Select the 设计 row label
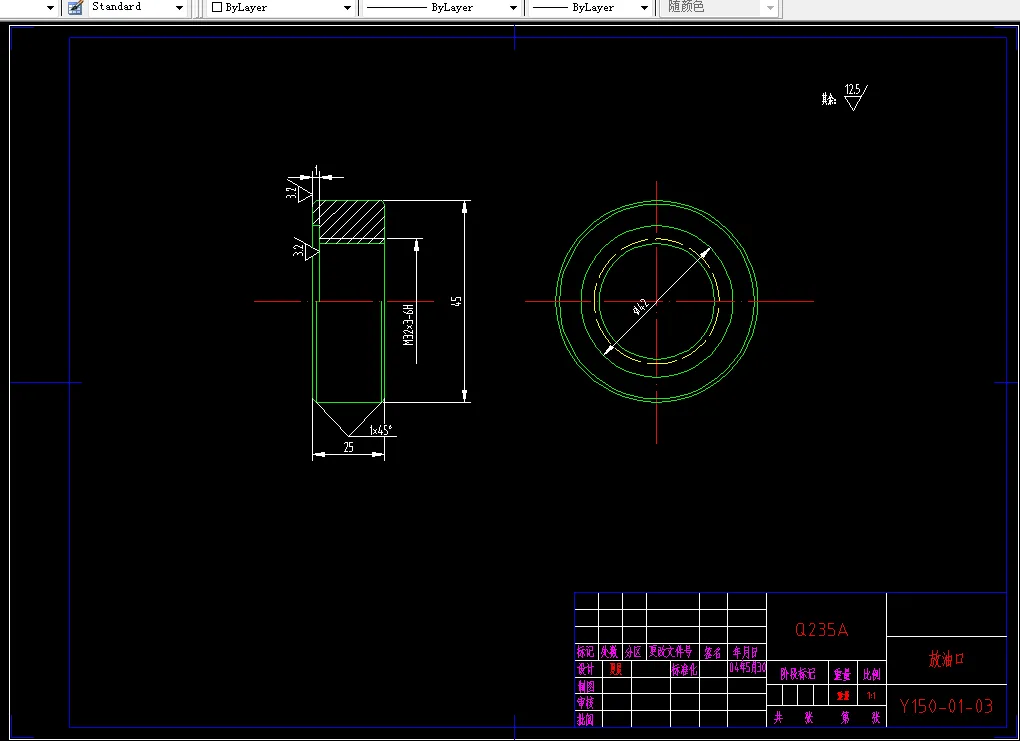Screen dimensions: 1020x741 click(585, 669)
